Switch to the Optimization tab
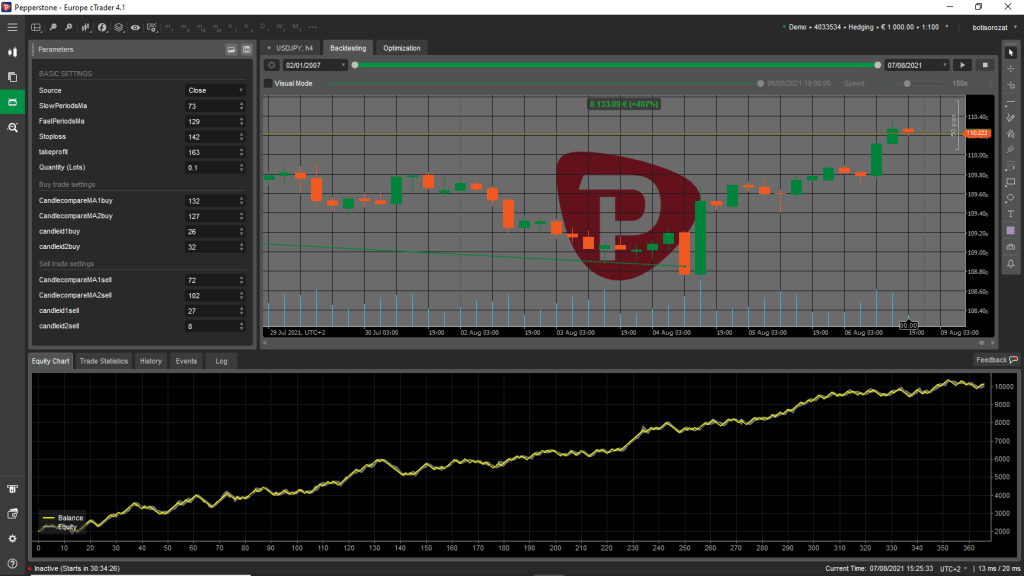 pyautogui.click(x=402, y=48)
